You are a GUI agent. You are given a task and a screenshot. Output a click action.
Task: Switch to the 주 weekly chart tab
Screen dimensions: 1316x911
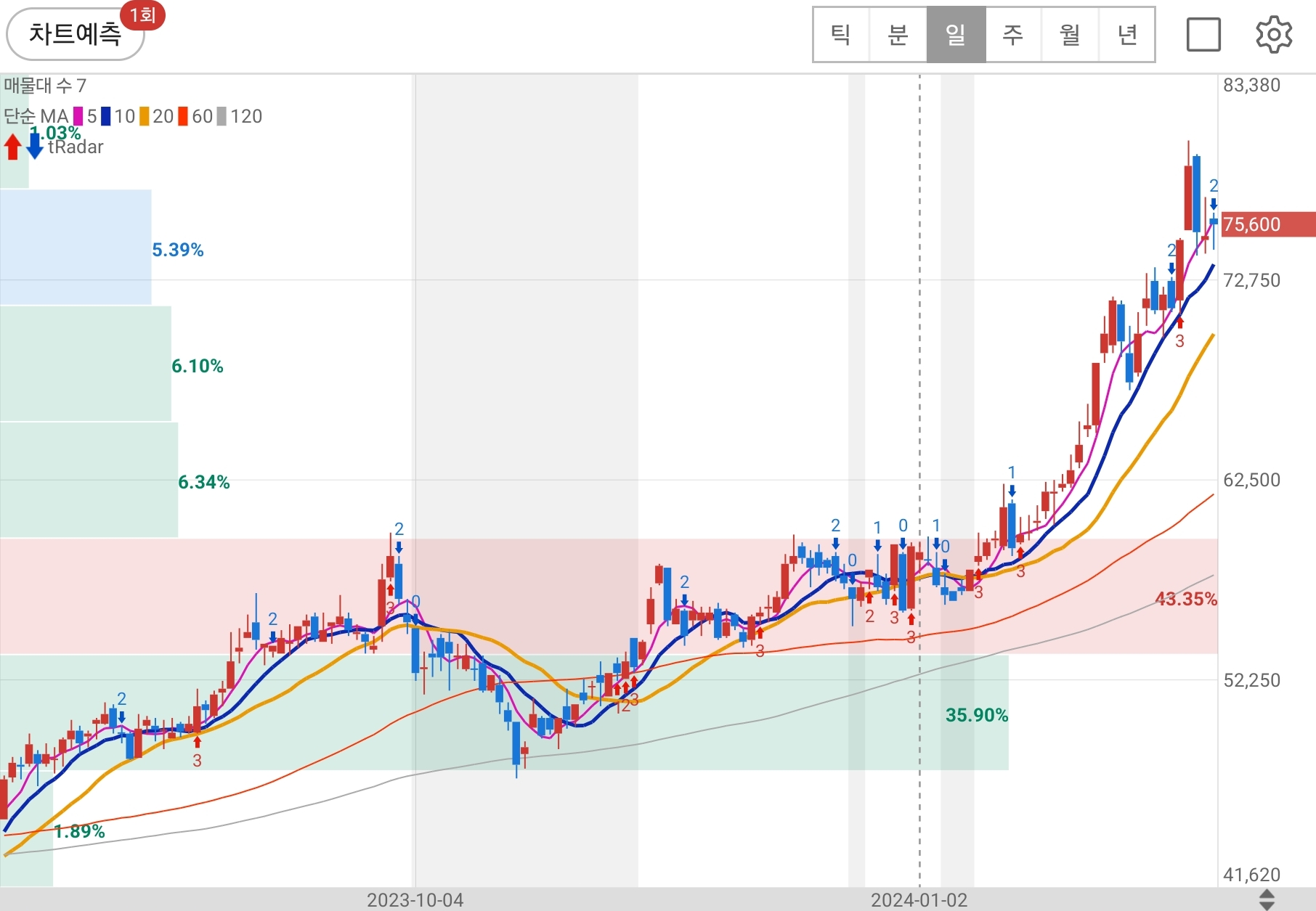(x=1012, y=34)
